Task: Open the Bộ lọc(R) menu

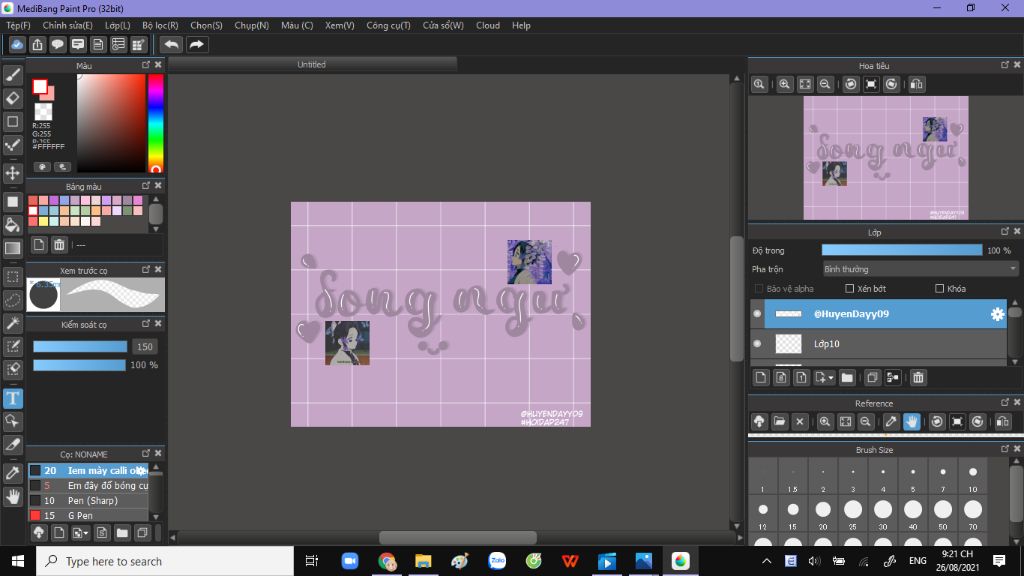Action: click(160, 25)
